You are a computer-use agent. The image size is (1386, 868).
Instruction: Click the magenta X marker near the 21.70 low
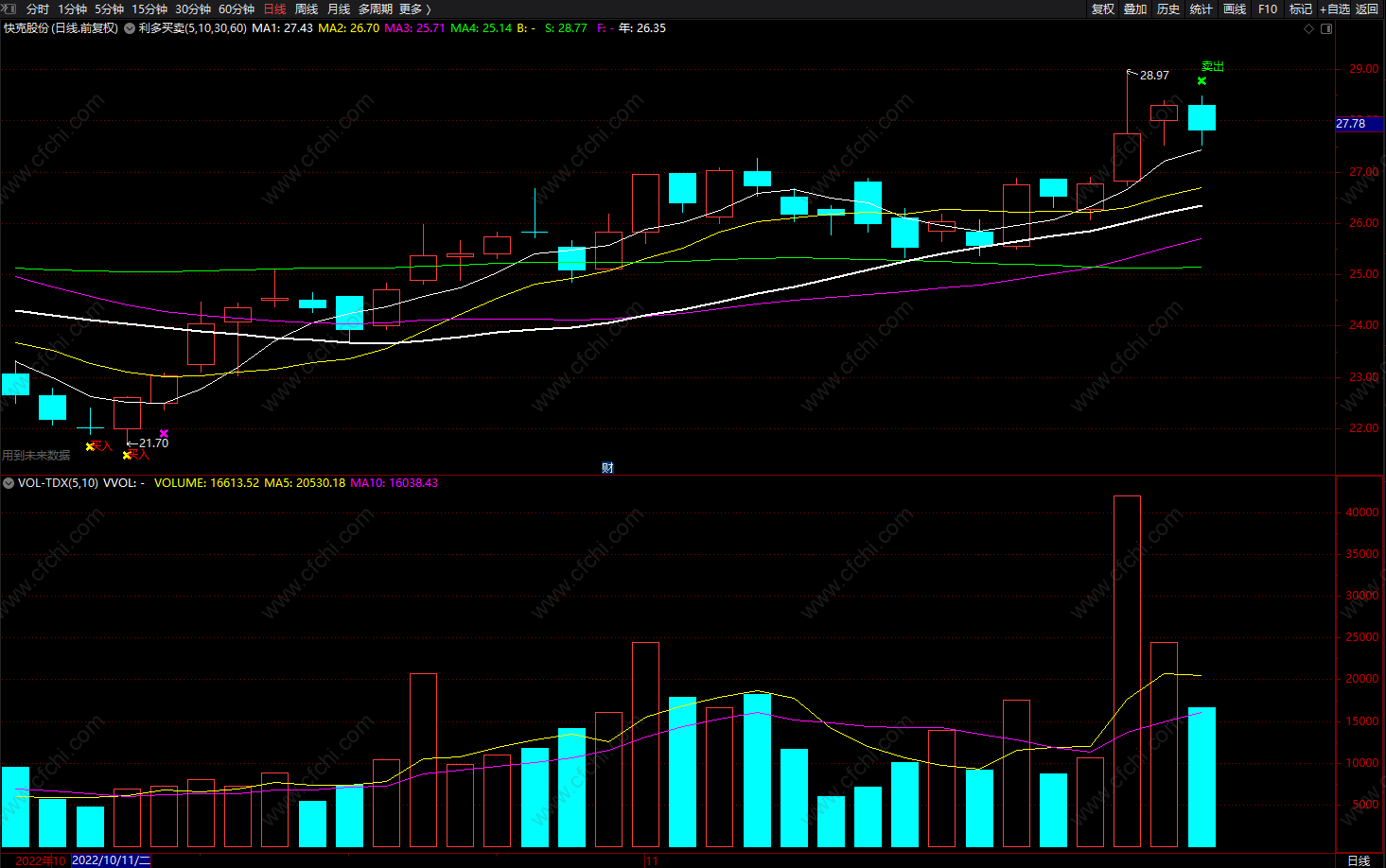tap(164, 434)
